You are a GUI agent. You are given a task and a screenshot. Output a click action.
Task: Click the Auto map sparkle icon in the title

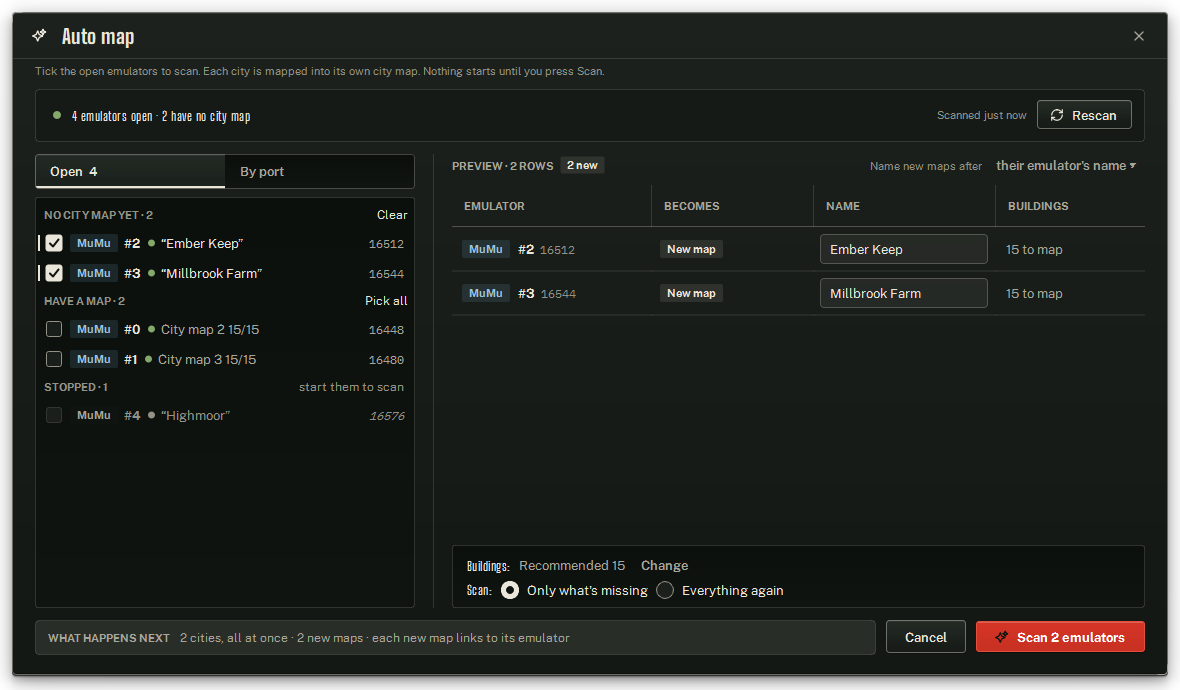click(39, 35)
